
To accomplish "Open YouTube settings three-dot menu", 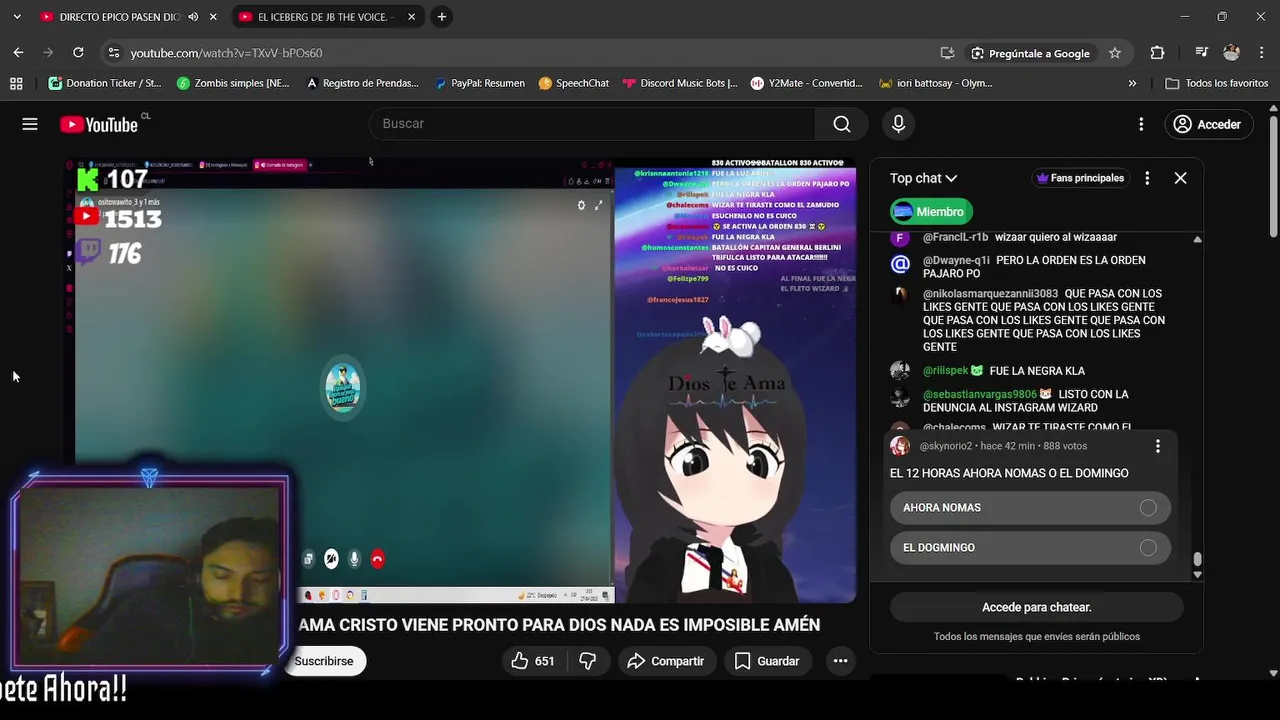I will [x=1141, y=124].
